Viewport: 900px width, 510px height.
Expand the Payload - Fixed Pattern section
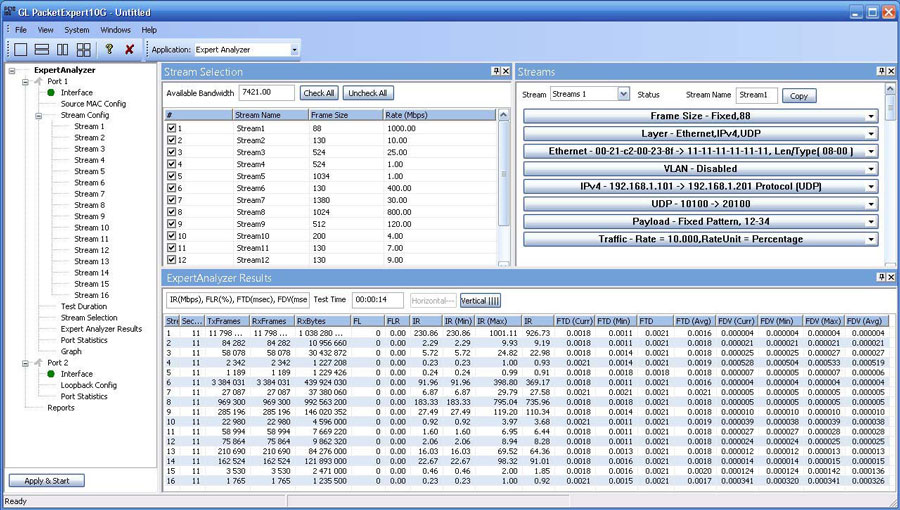click(x=701, y=221)
